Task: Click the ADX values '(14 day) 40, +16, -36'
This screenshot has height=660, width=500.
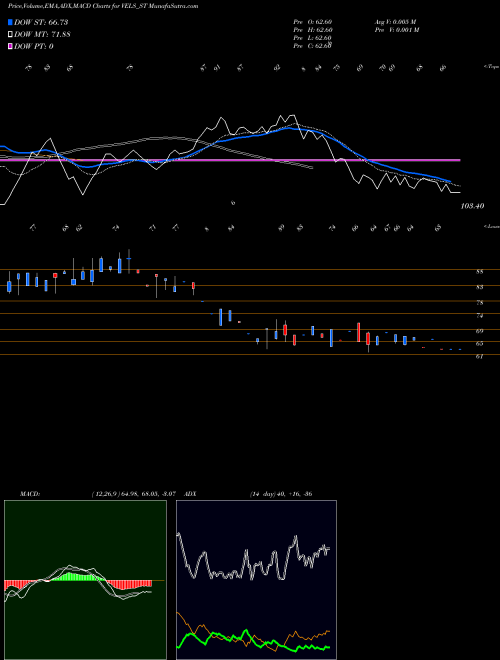Action: [281, 494]
